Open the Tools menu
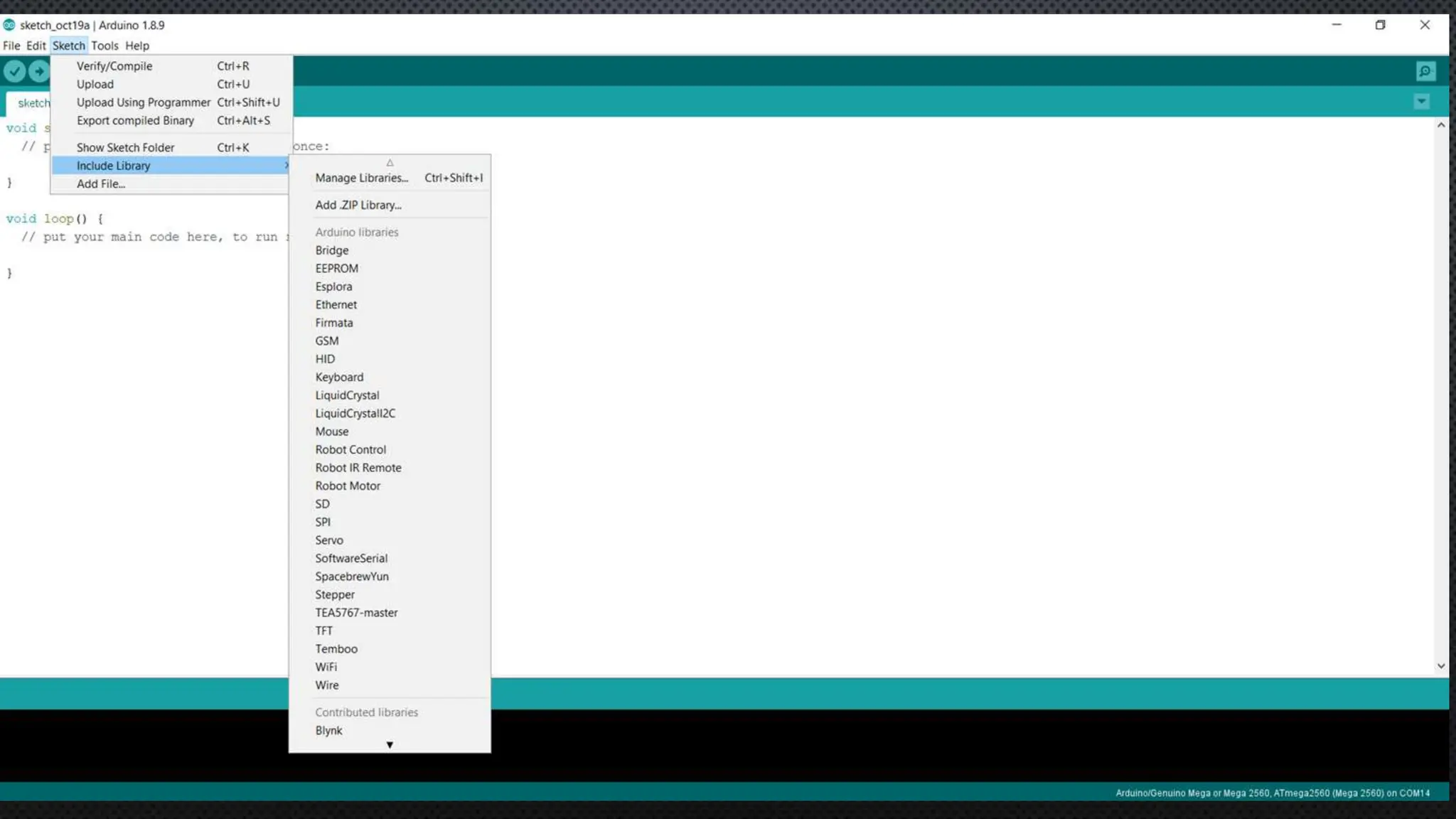The width and height of the screenshot is (1456, 819). [105, 45]
